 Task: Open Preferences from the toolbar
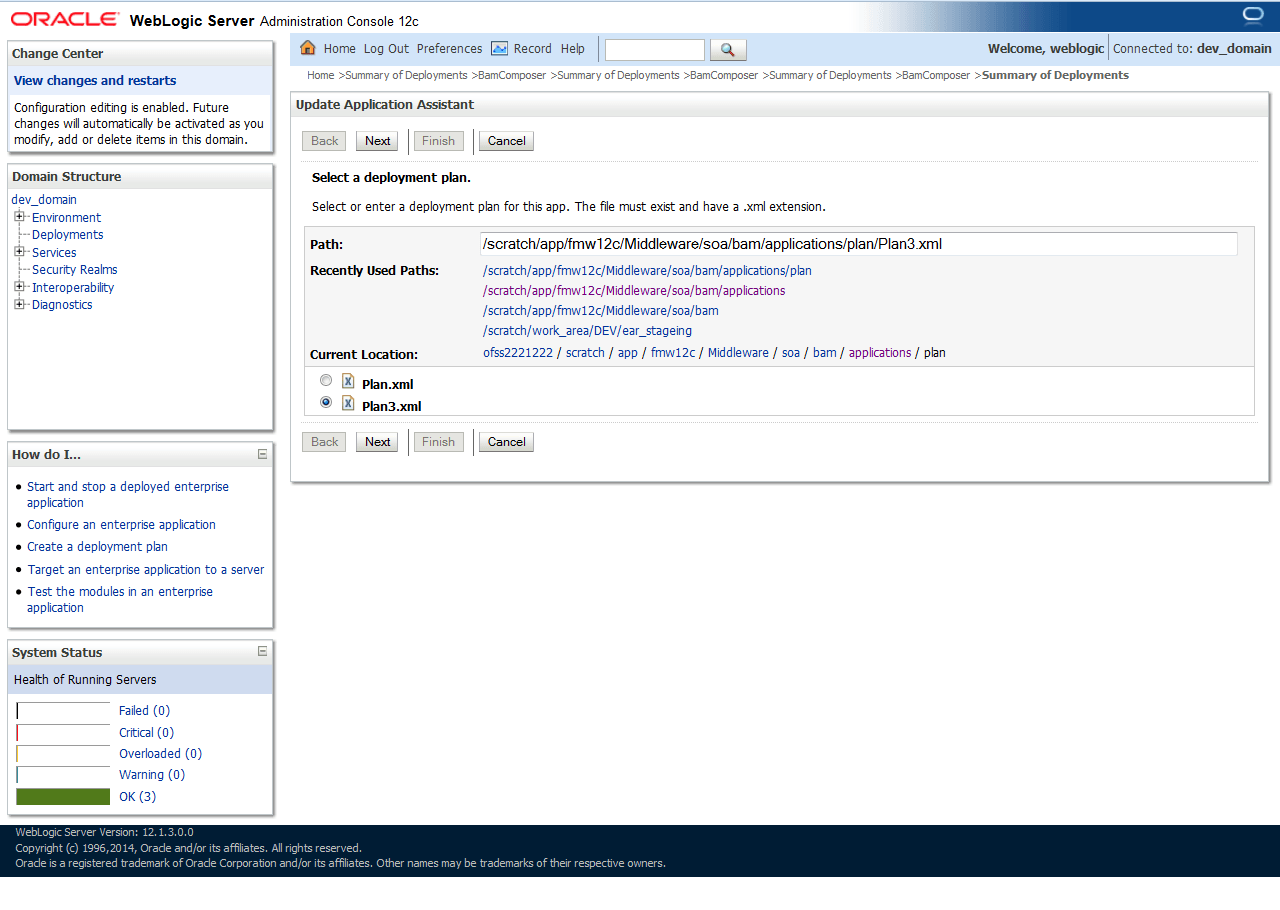pos(449,49)
